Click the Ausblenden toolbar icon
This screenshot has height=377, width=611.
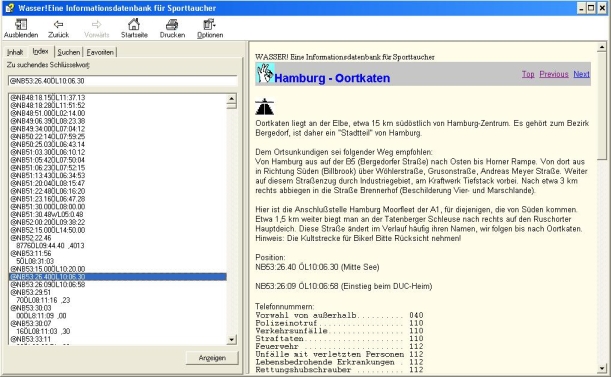(21, 25)
